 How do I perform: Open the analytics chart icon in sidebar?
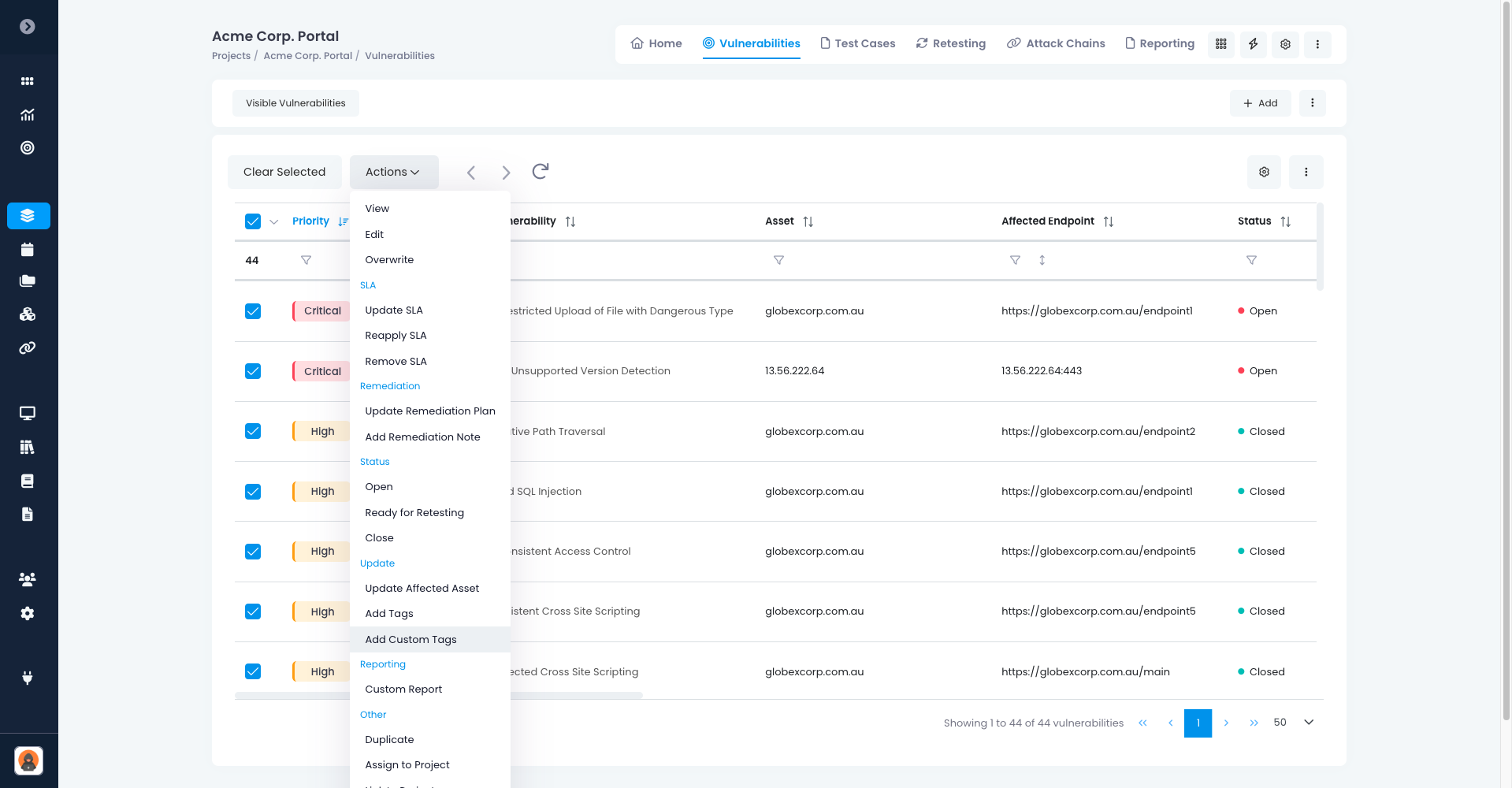point(28,115)
